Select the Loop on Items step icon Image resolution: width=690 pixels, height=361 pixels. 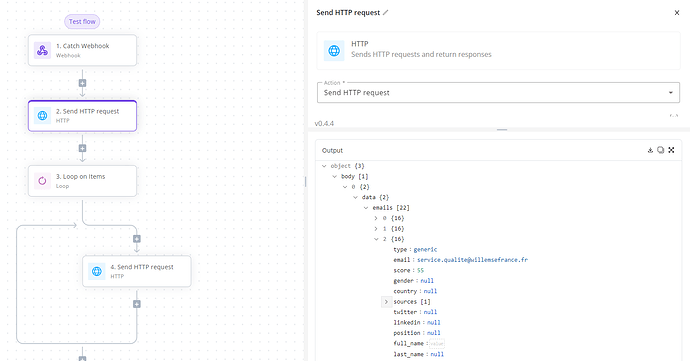click(x=42, y=181)
